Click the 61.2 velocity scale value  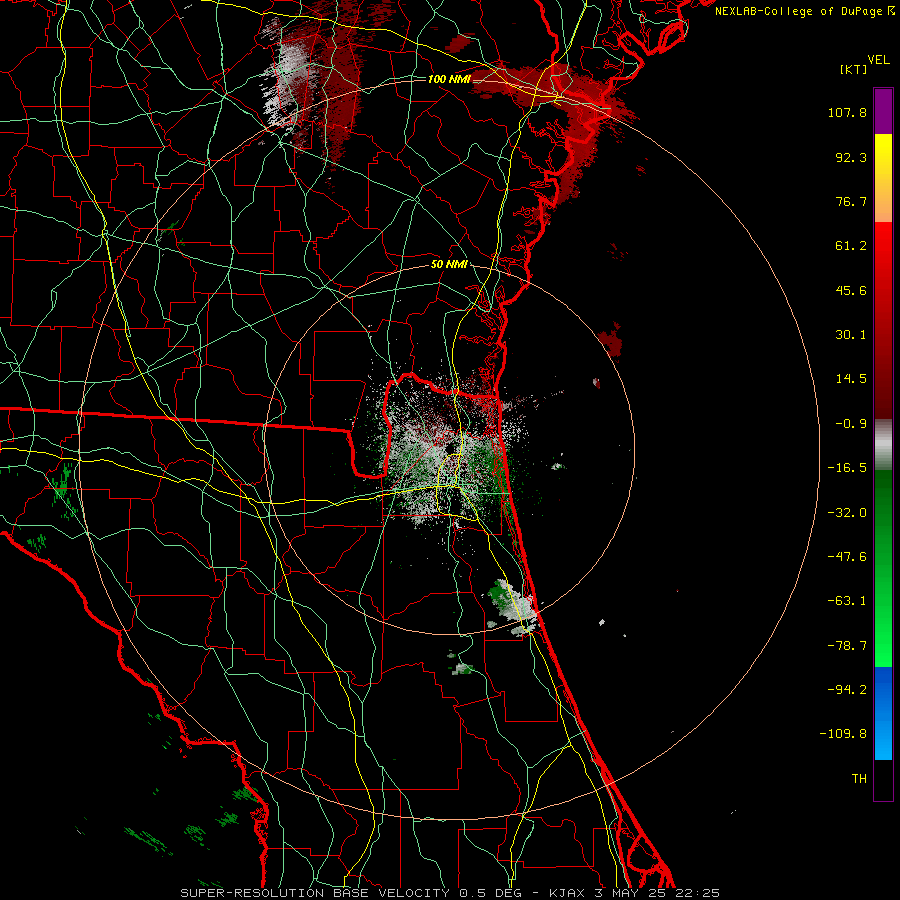coord(851,246)
